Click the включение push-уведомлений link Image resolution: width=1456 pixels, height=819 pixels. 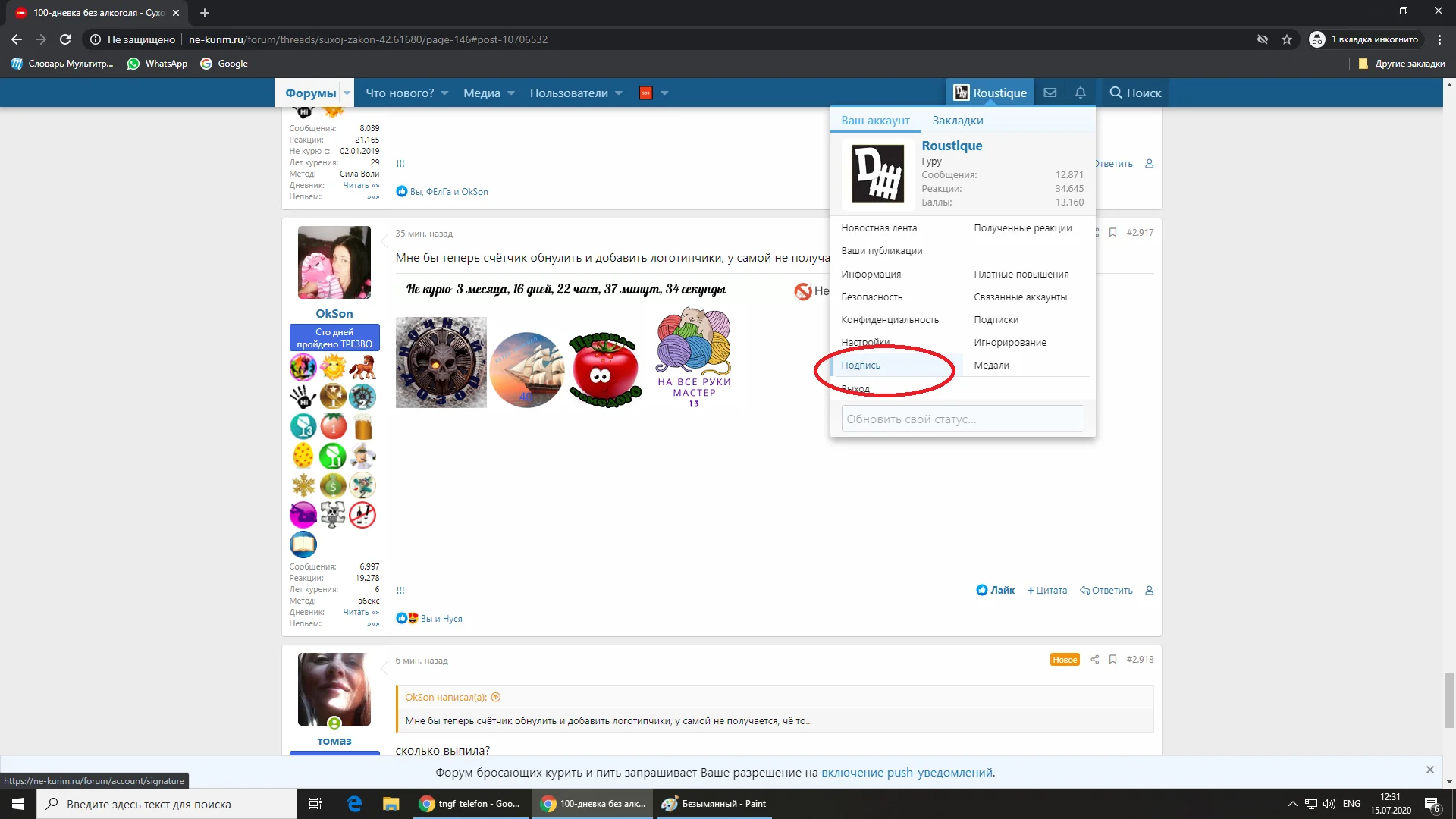click(x=906, y=773)
